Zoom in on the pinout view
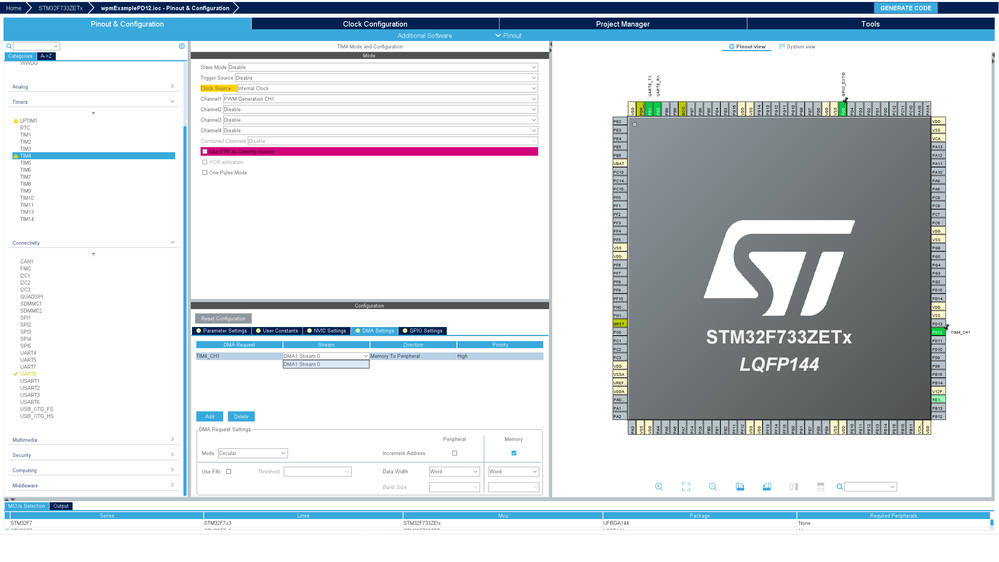This screenshot has width=999, height=562. coord(659,487)
